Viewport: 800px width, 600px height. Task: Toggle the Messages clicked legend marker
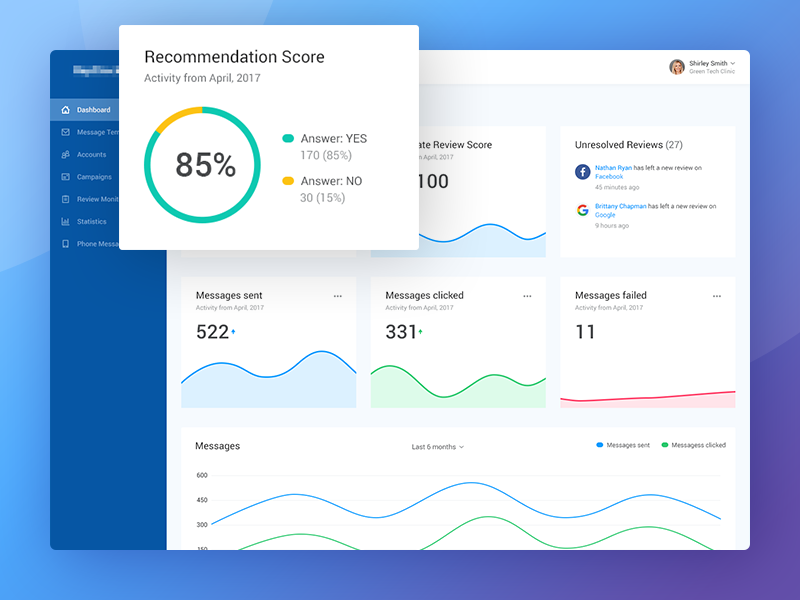coord(665,445)
